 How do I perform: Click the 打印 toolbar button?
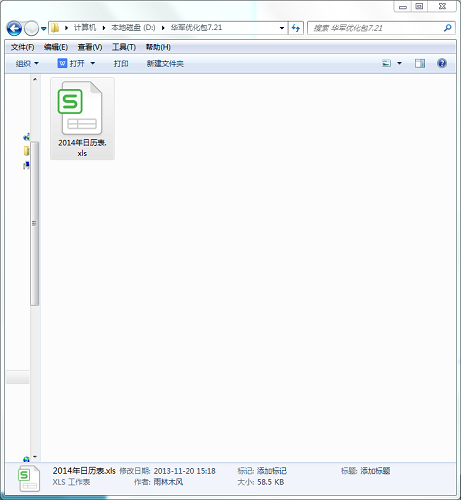click(121, 63)
